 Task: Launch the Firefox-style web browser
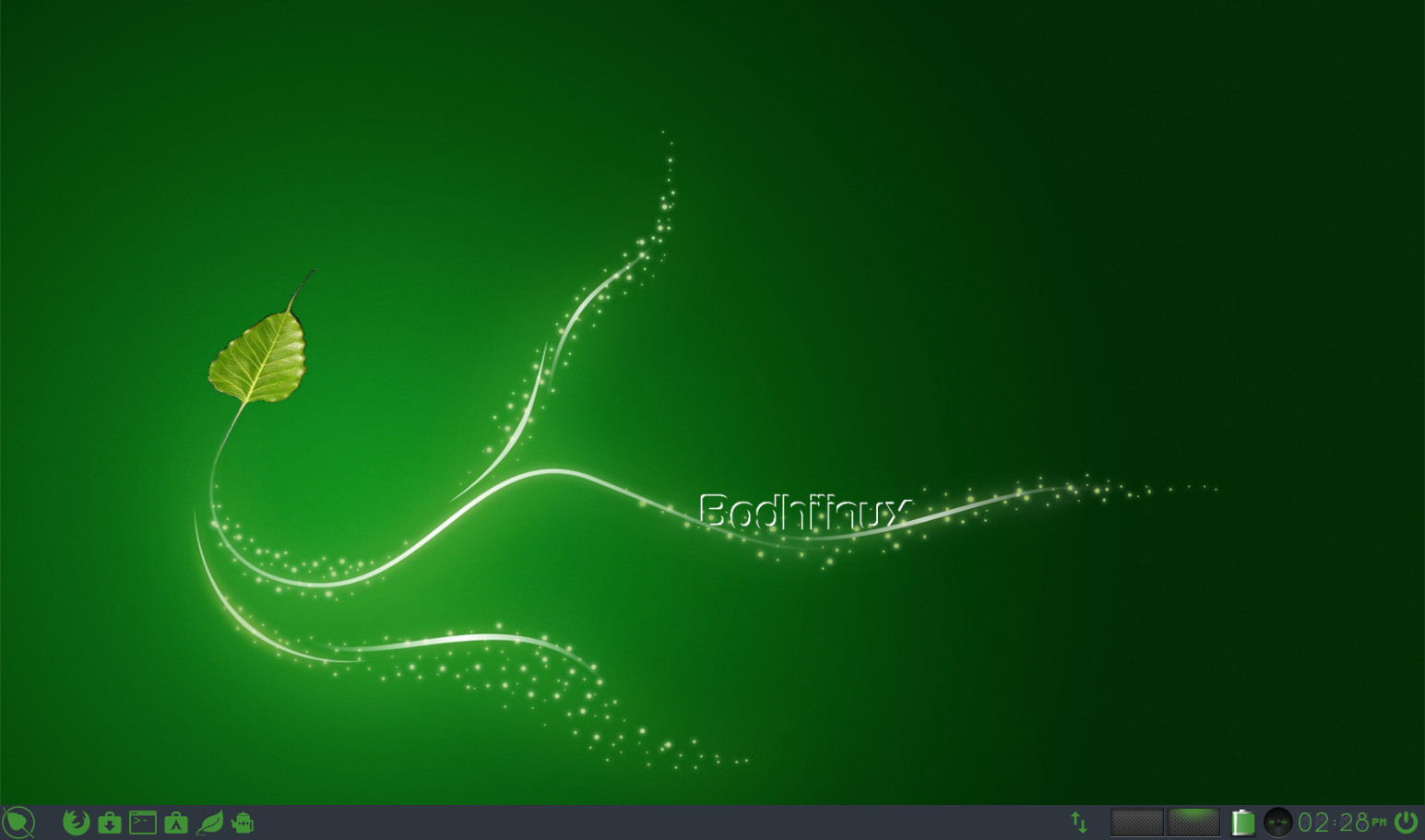76,822
